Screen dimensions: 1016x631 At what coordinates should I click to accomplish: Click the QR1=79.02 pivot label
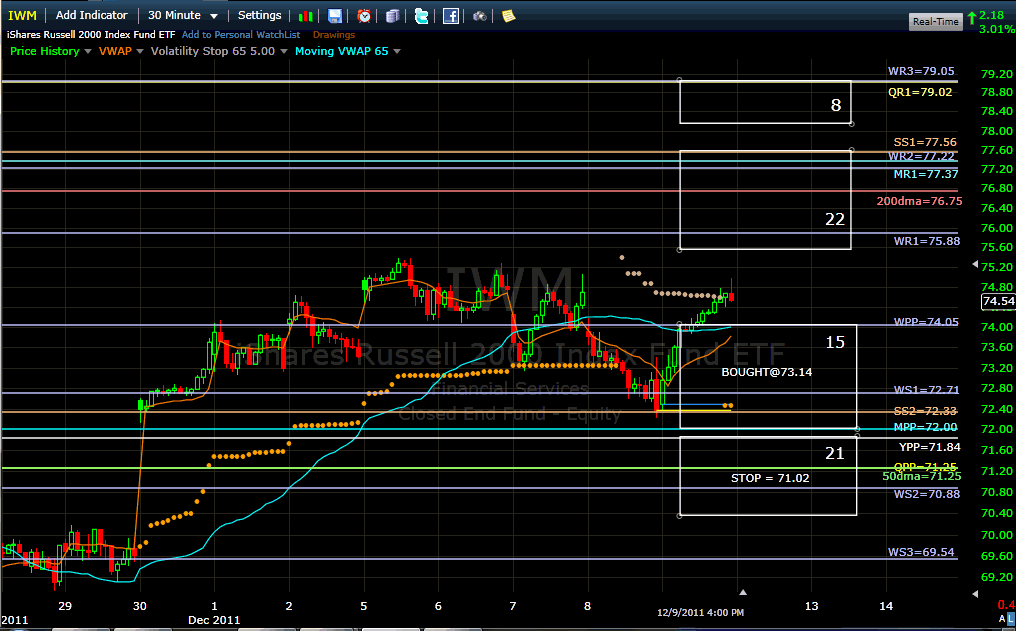pyautogui.click(x=920, y=92)
